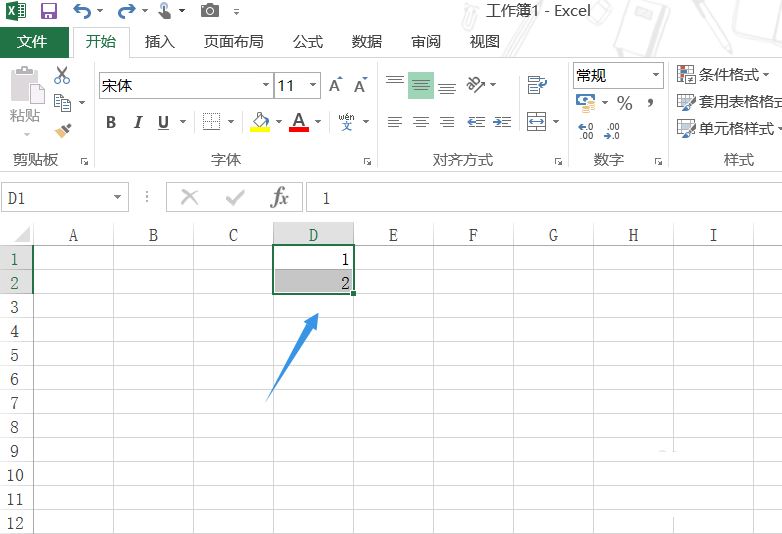Click the green 文件 button
Screen dimensions: 782x534
point(33,41)
